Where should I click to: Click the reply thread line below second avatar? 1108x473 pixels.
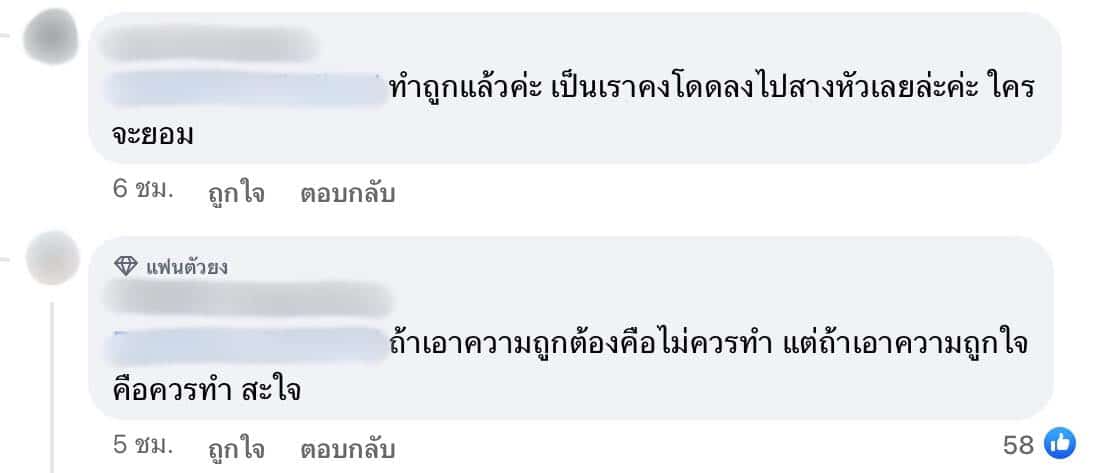tap(52, 387)
